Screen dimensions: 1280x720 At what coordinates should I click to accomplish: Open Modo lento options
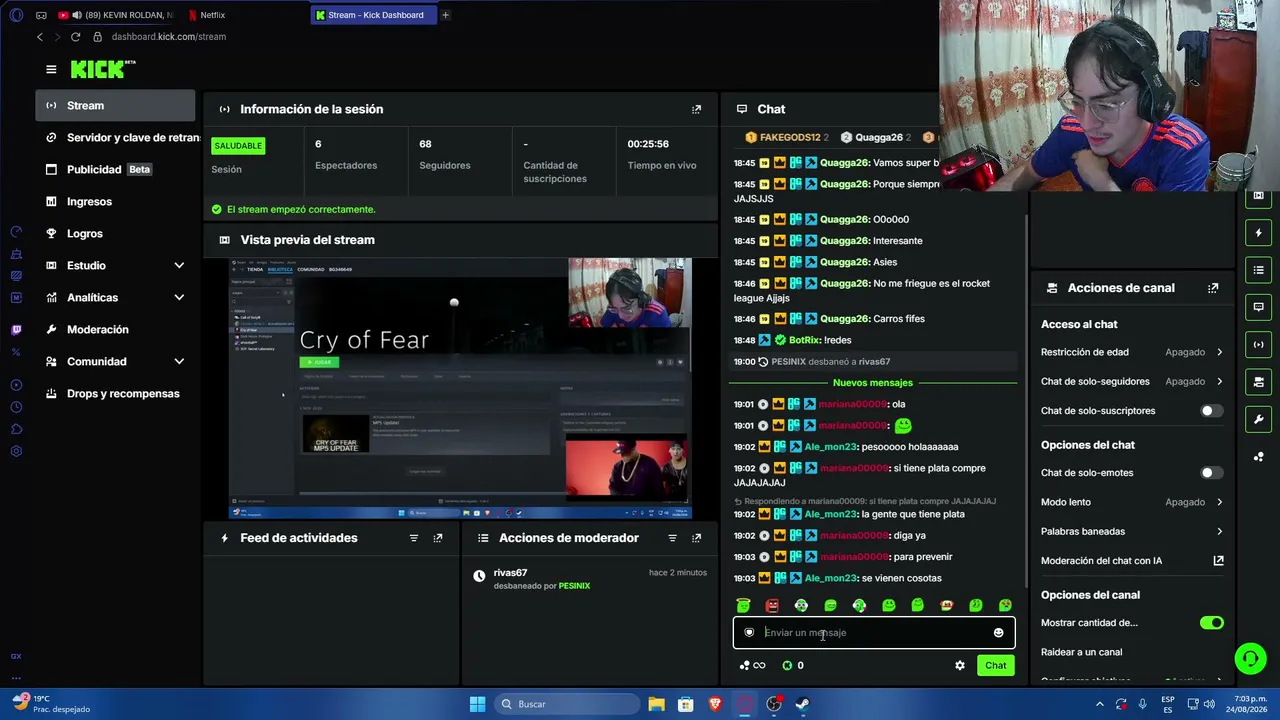1132,502
